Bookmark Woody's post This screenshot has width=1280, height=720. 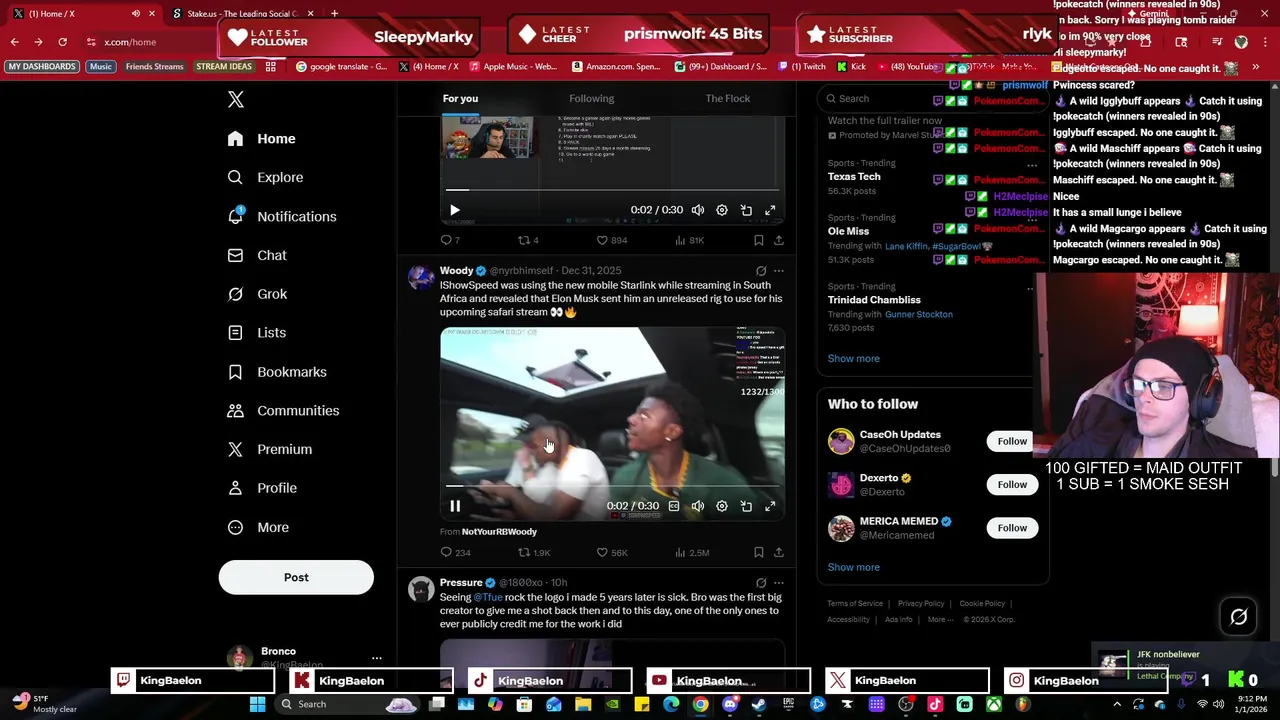point(758,552)
